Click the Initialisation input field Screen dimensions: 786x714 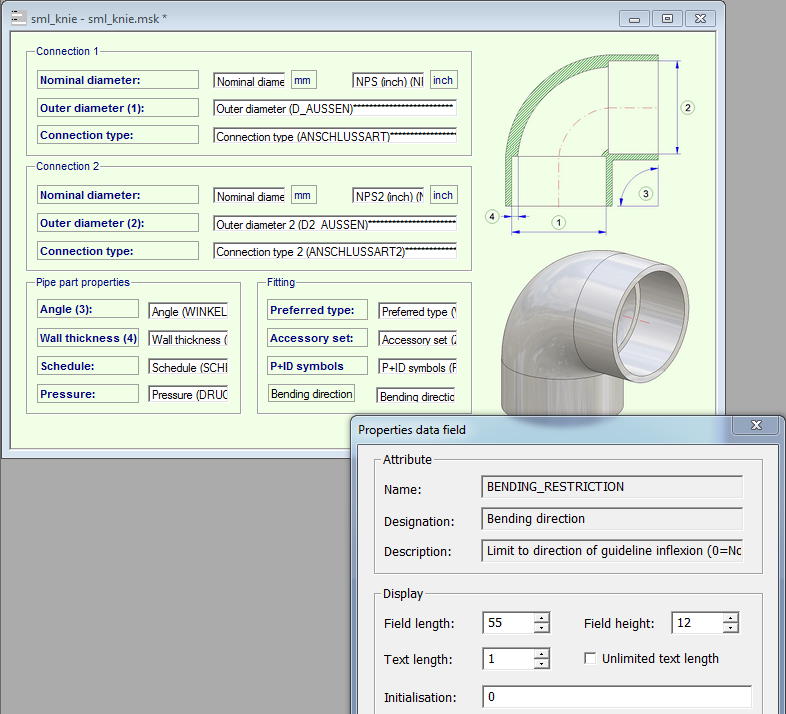616,697
